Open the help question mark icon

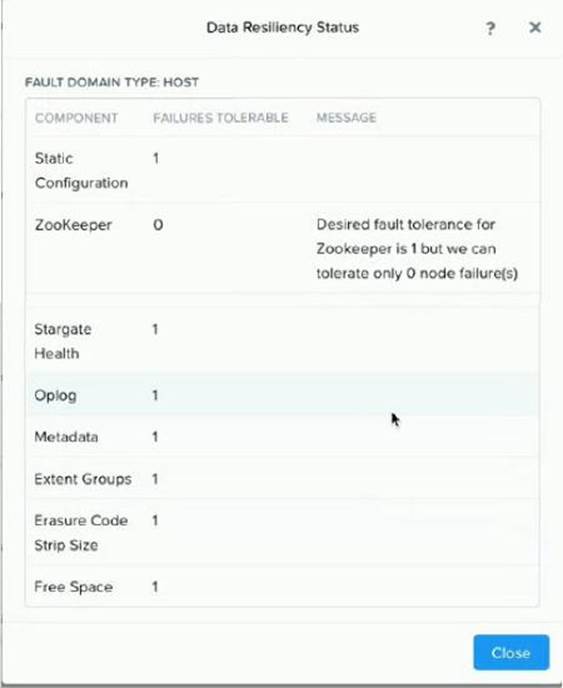coord(490,29)
